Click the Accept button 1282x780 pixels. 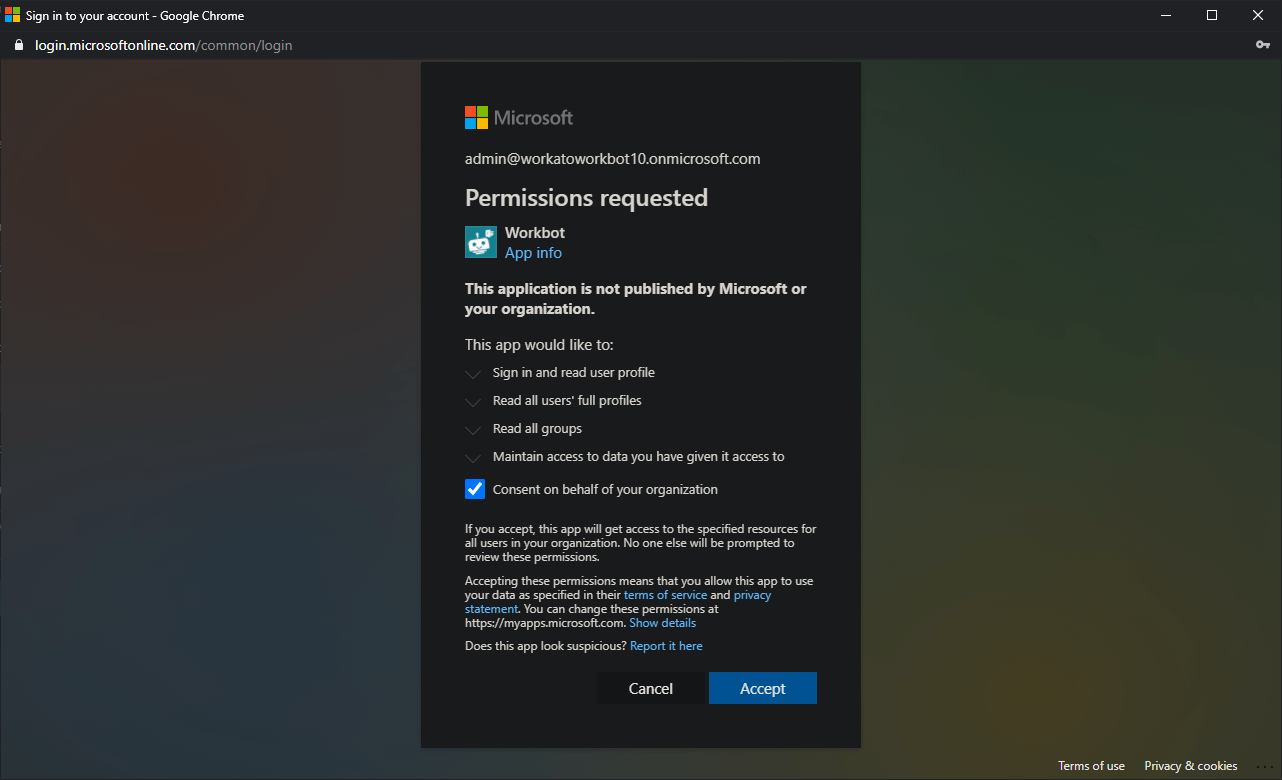tap(762, 688)
